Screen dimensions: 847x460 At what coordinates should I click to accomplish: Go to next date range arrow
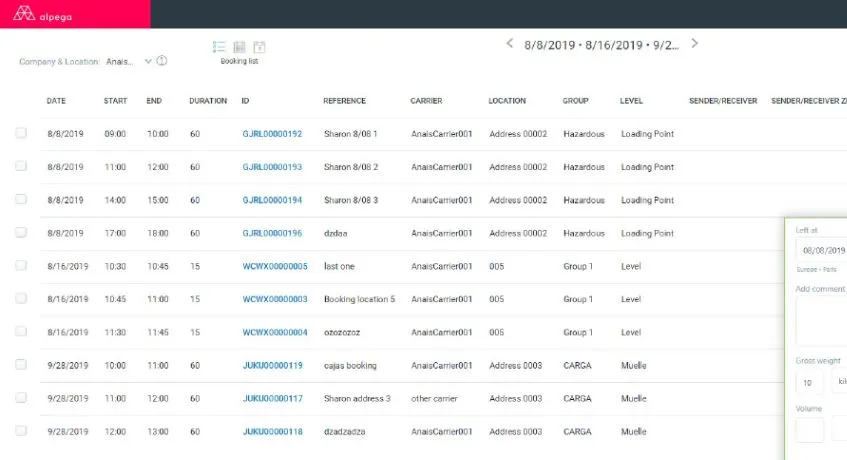pyautogui.click(x=695, y=44)
